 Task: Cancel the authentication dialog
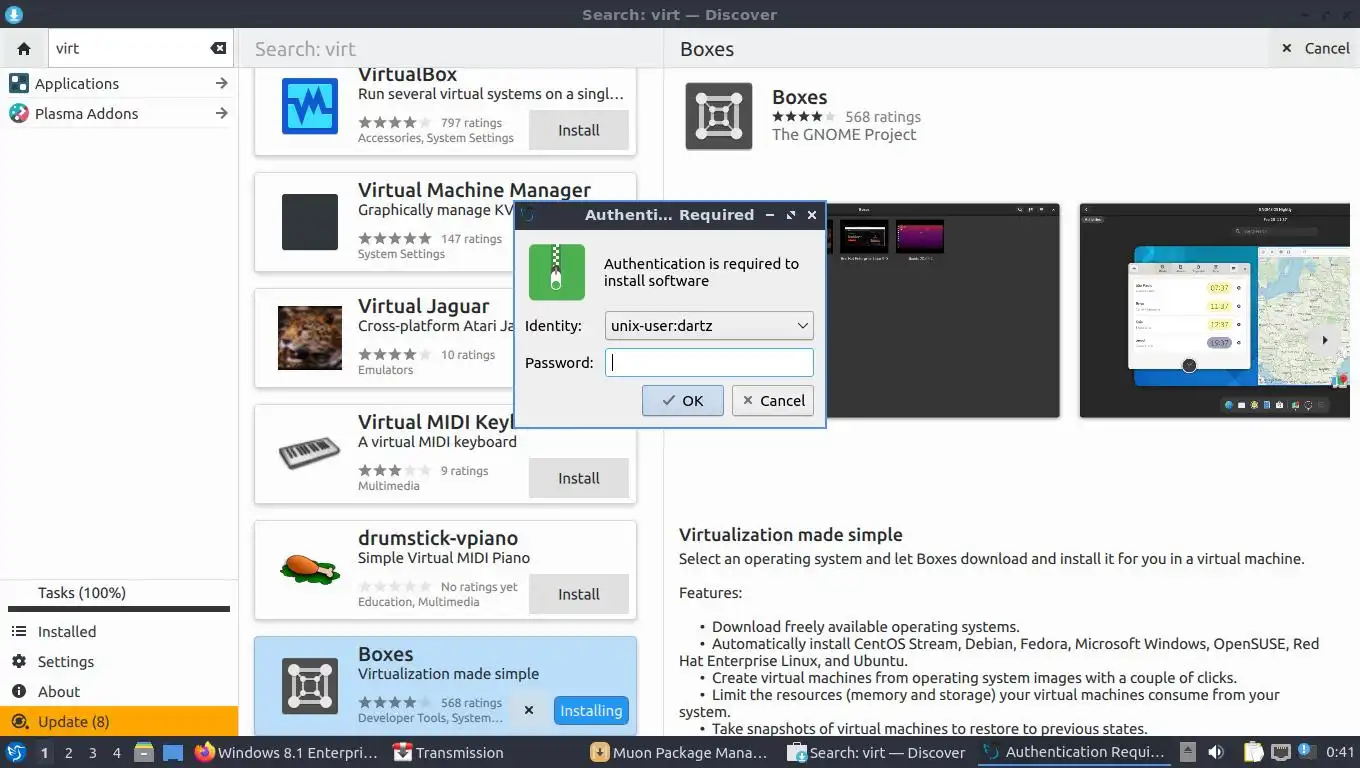(x=773, y=400)
